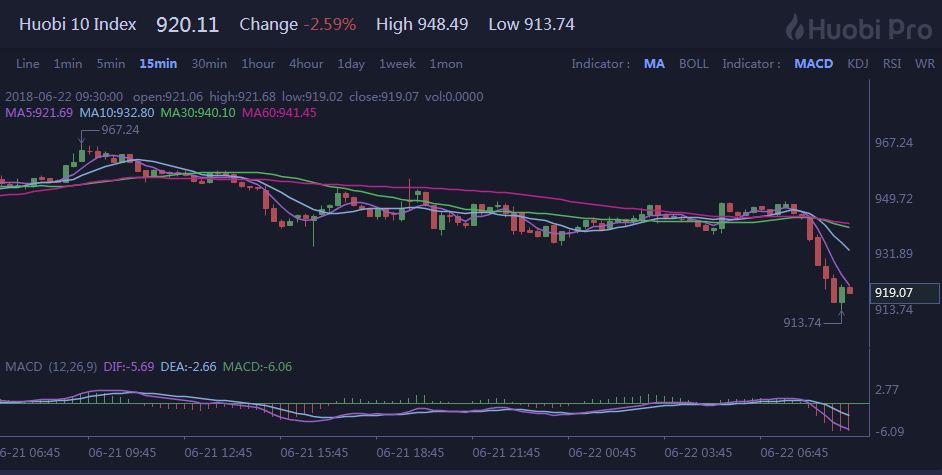Screen dimensions: 942x475
Task: Select the 4hour timeframe
Action: pos(306,64)
